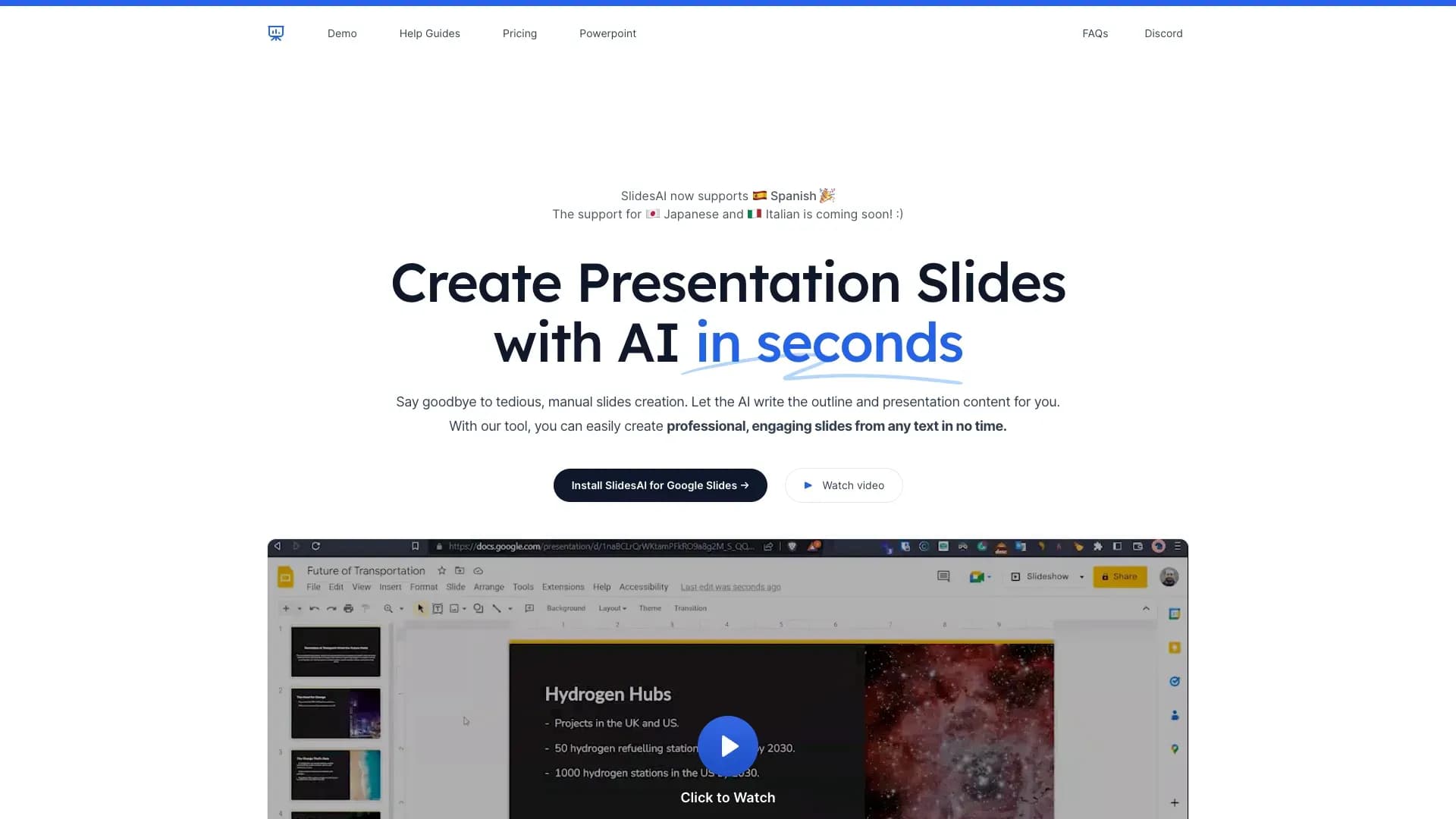Click the Google Tasks check side panel icon

(x=1175, y=681)
